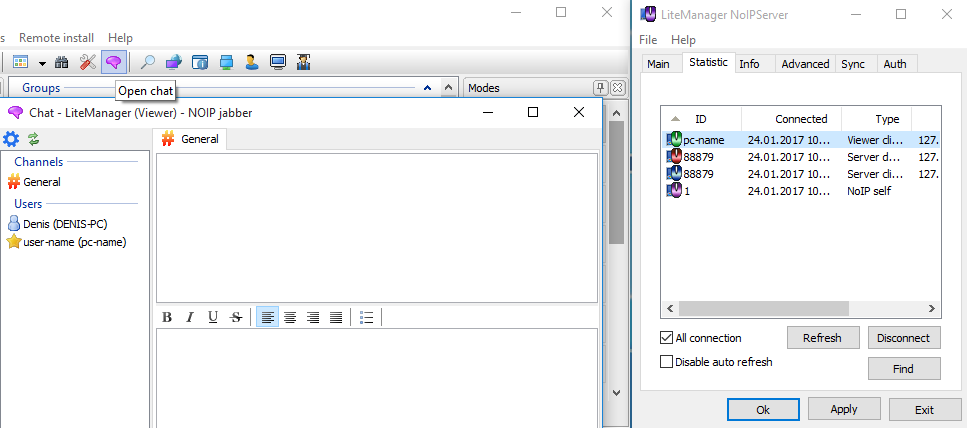
Task: Switch to Statistic tab
Action: (x=709, y=62)
